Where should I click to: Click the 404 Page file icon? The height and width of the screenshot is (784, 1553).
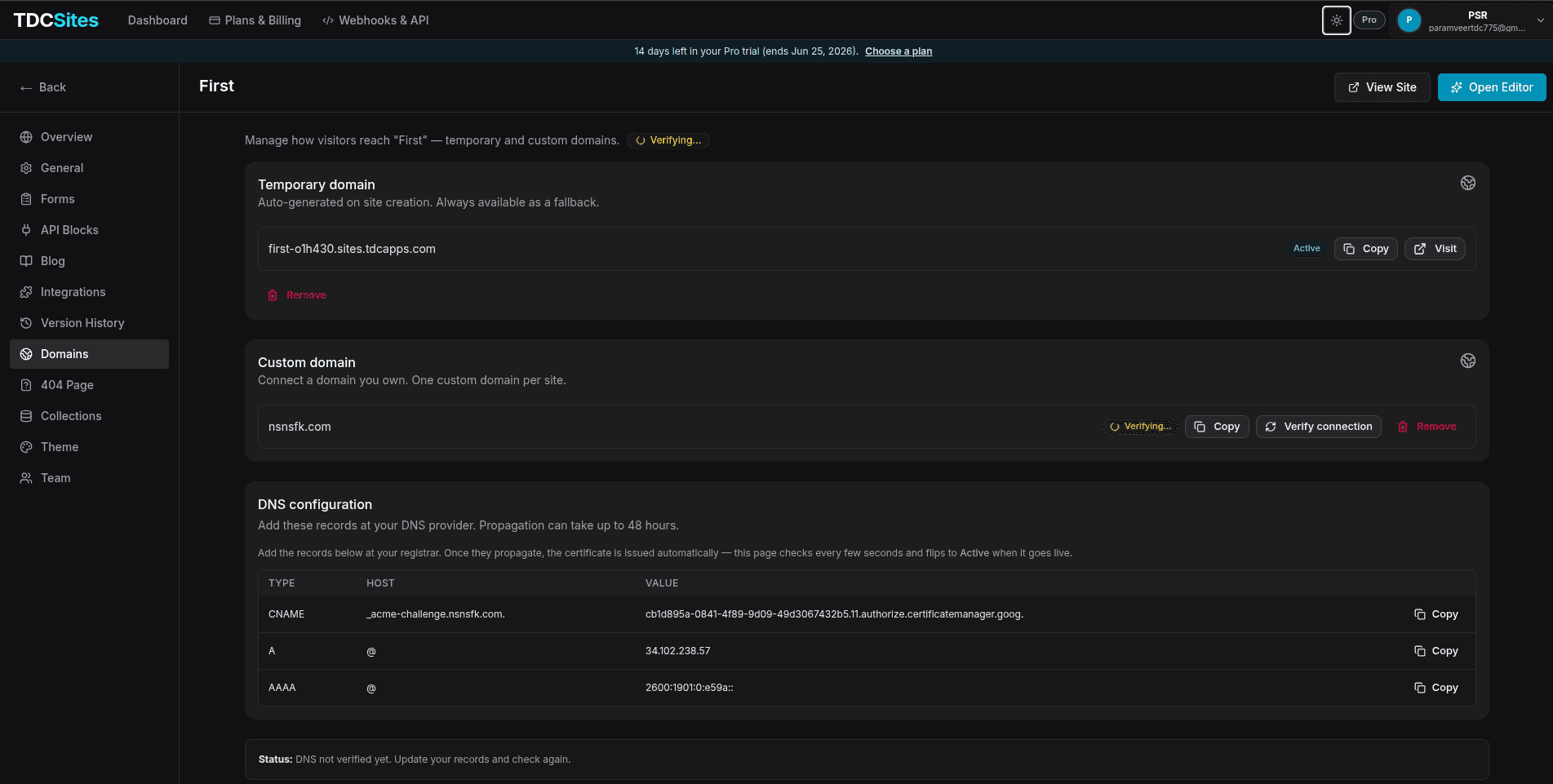(x=26, y=385)
